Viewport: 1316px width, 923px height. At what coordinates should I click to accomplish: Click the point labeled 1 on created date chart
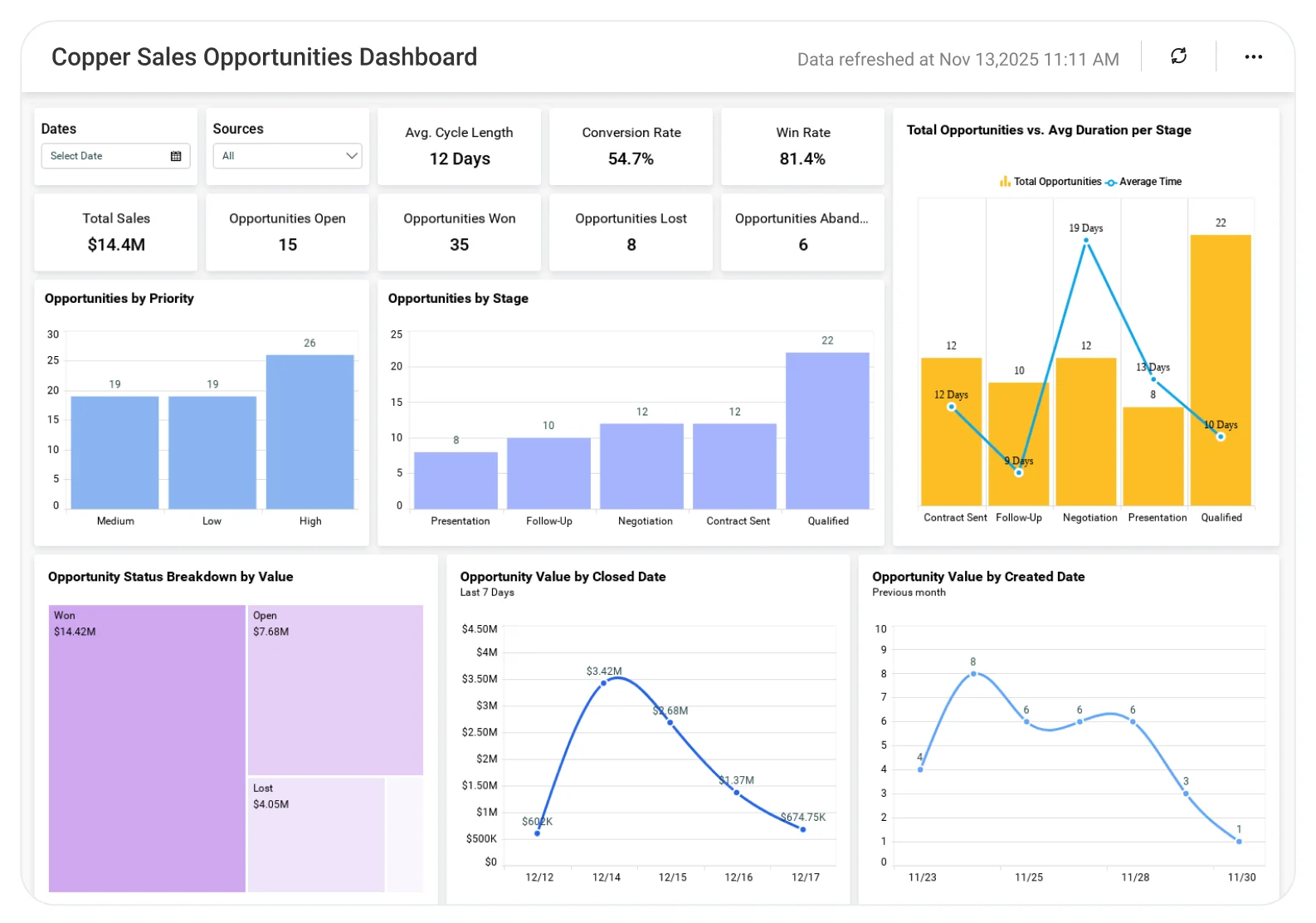tap(1239, 842)
